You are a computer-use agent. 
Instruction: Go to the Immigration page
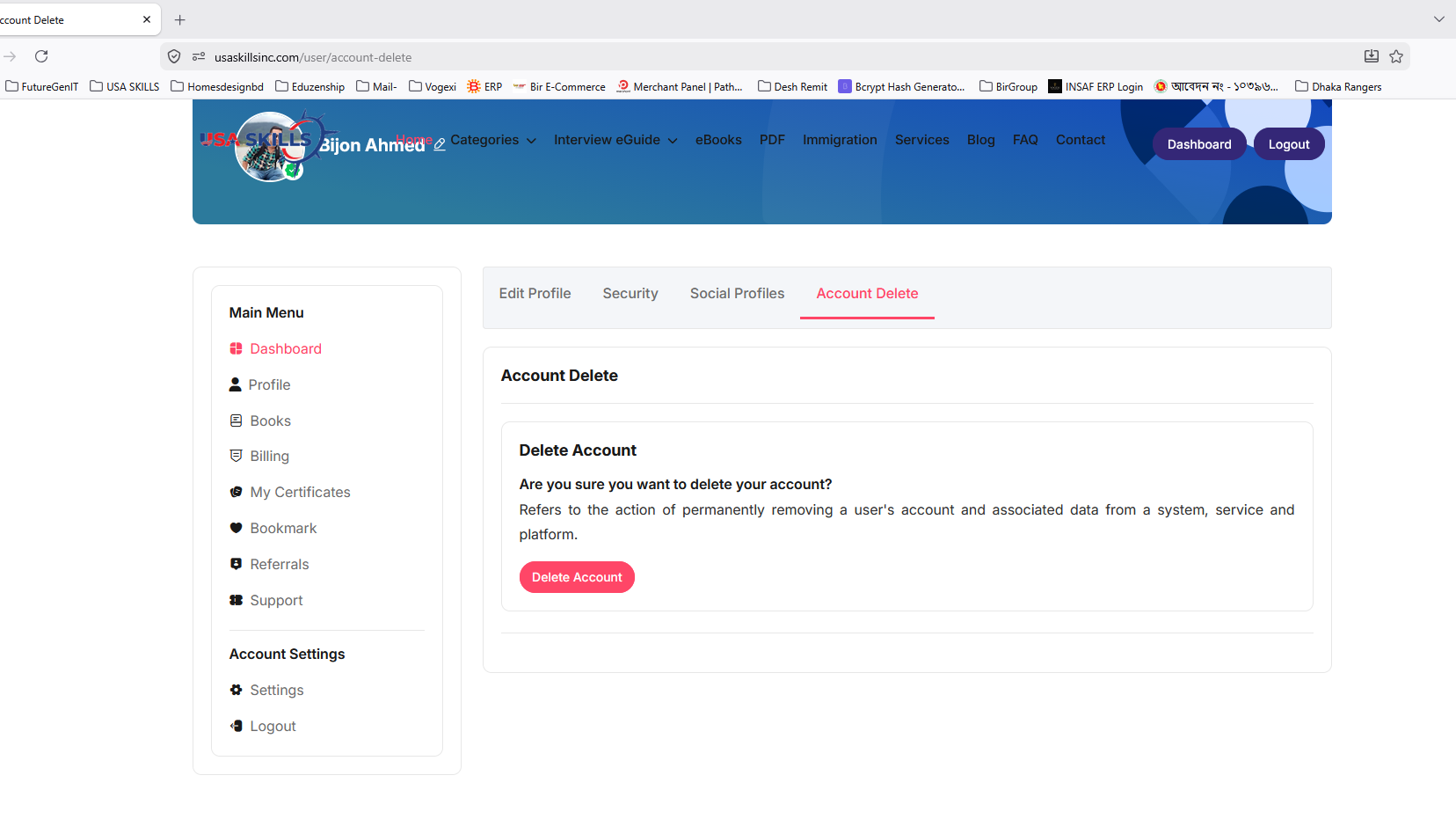[840, 140]
